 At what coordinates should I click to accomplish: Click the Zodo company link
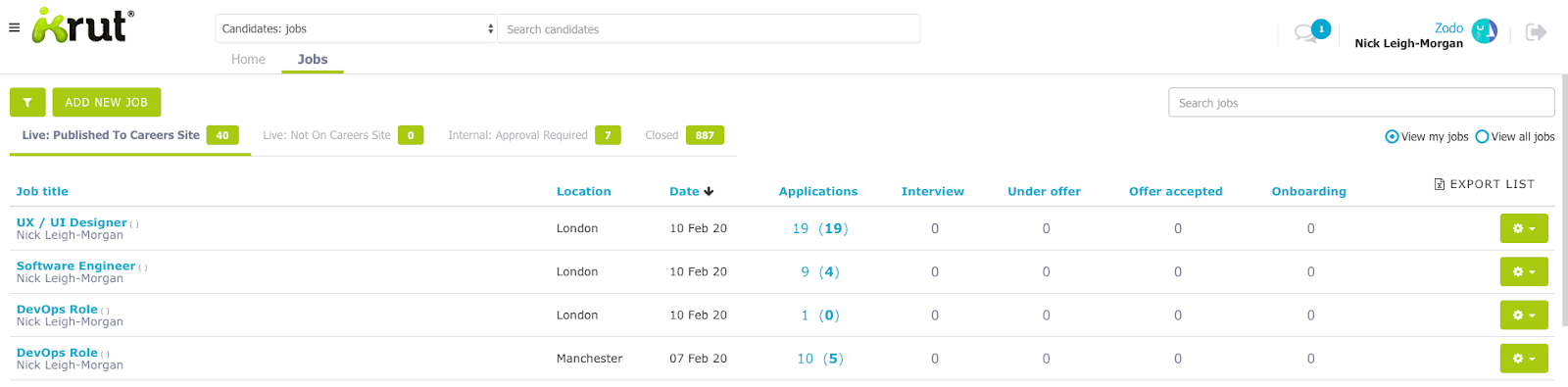1448,28
